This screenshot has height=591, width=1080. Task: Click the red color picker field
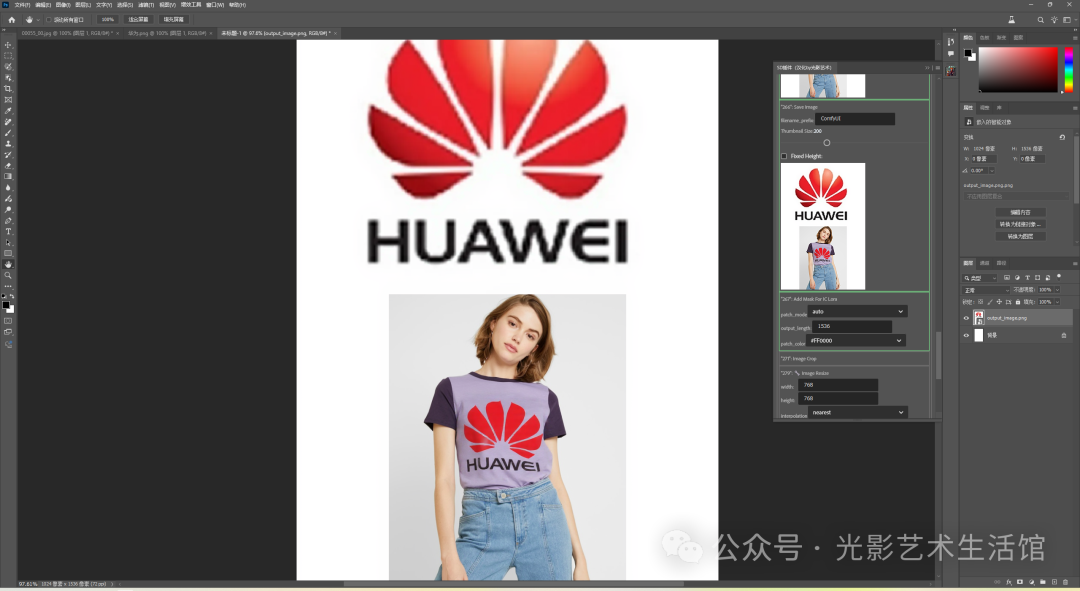(1018, 70)
